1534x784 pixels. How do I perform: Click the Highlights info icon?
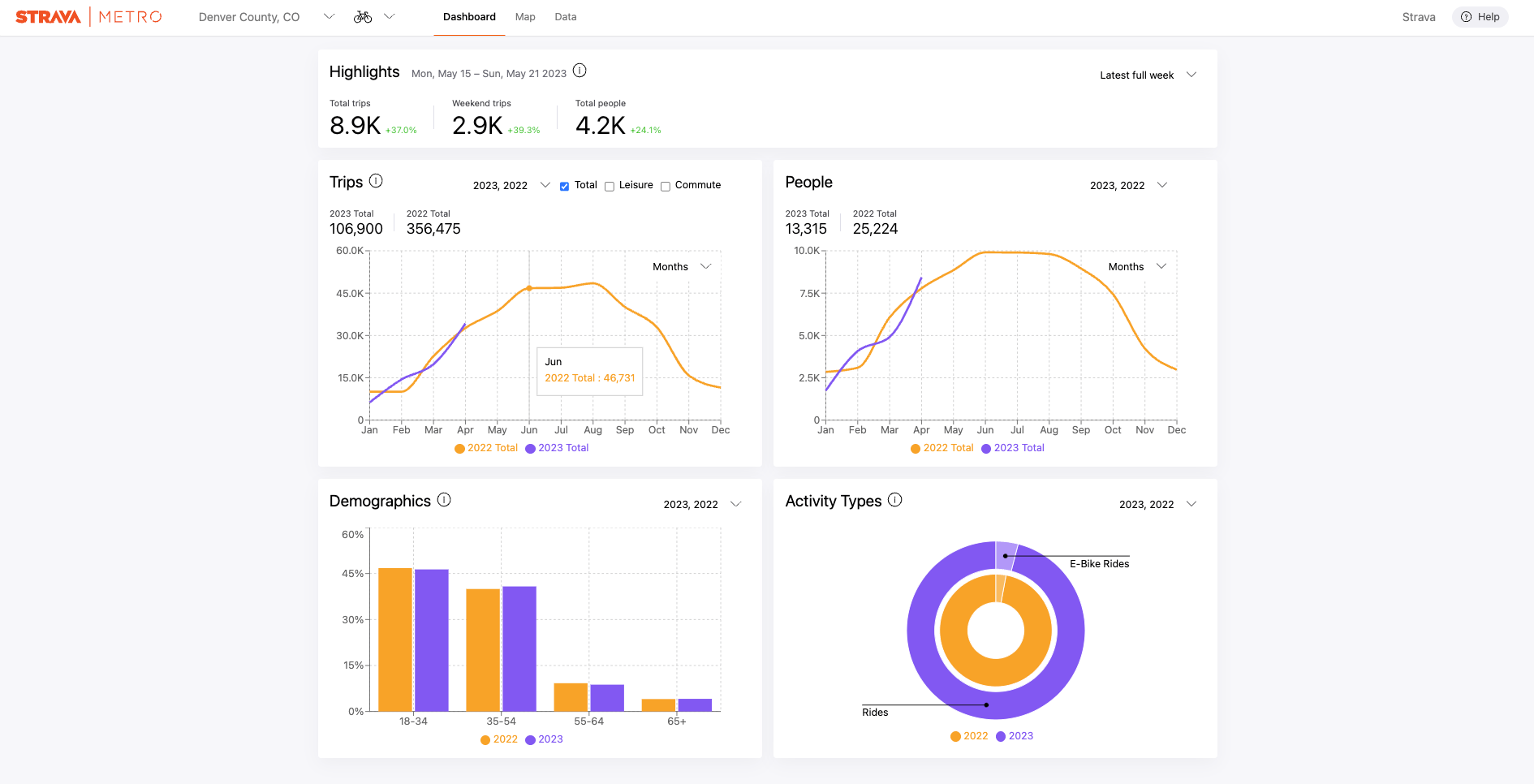(580, 71)
